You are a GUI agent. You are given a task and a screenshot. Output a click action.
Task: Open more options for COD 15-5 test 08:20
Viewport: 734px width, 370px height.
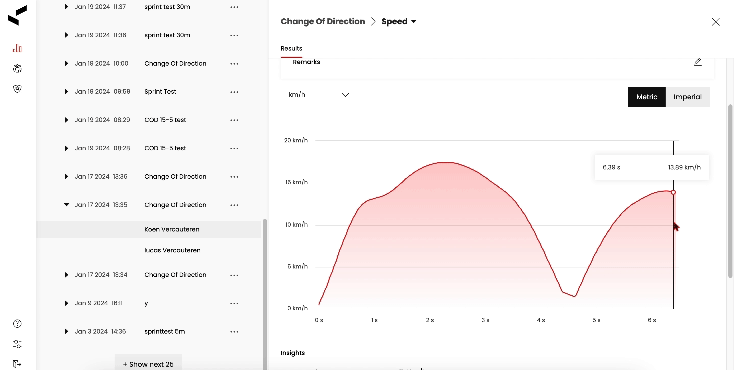234,120
